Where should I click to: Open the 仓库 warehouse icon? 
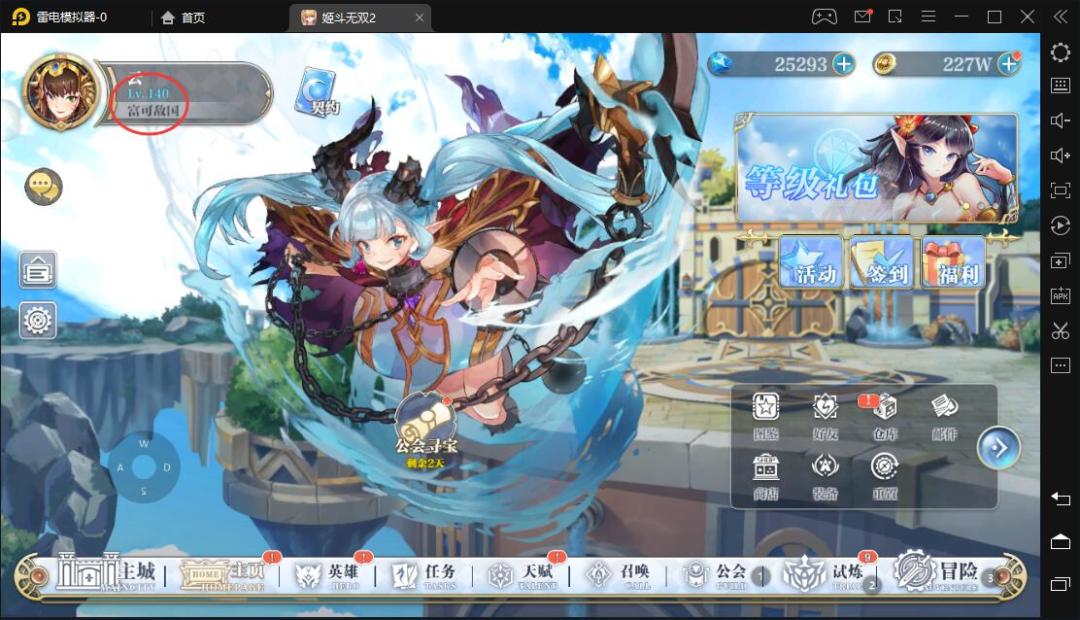point(884,417)
